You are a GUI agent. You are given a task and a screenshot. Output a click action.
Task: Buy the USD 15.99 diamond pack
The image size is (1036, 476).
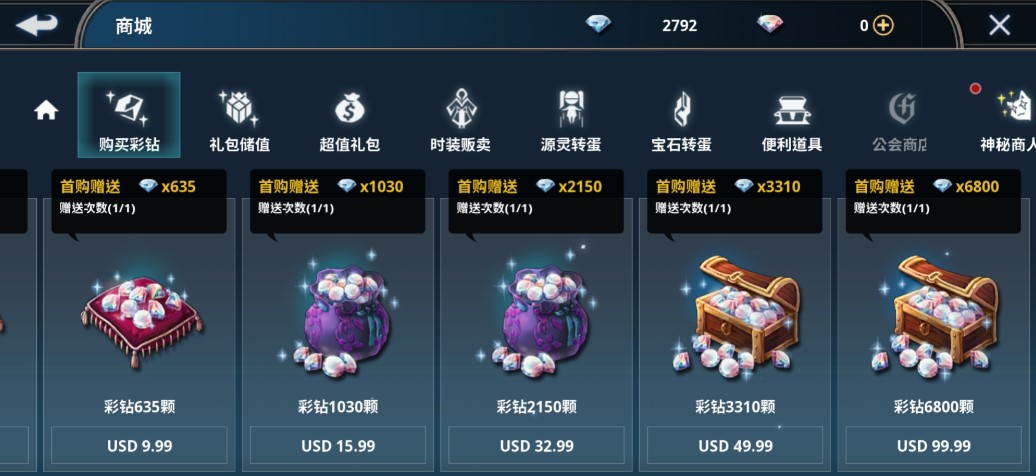338,446
